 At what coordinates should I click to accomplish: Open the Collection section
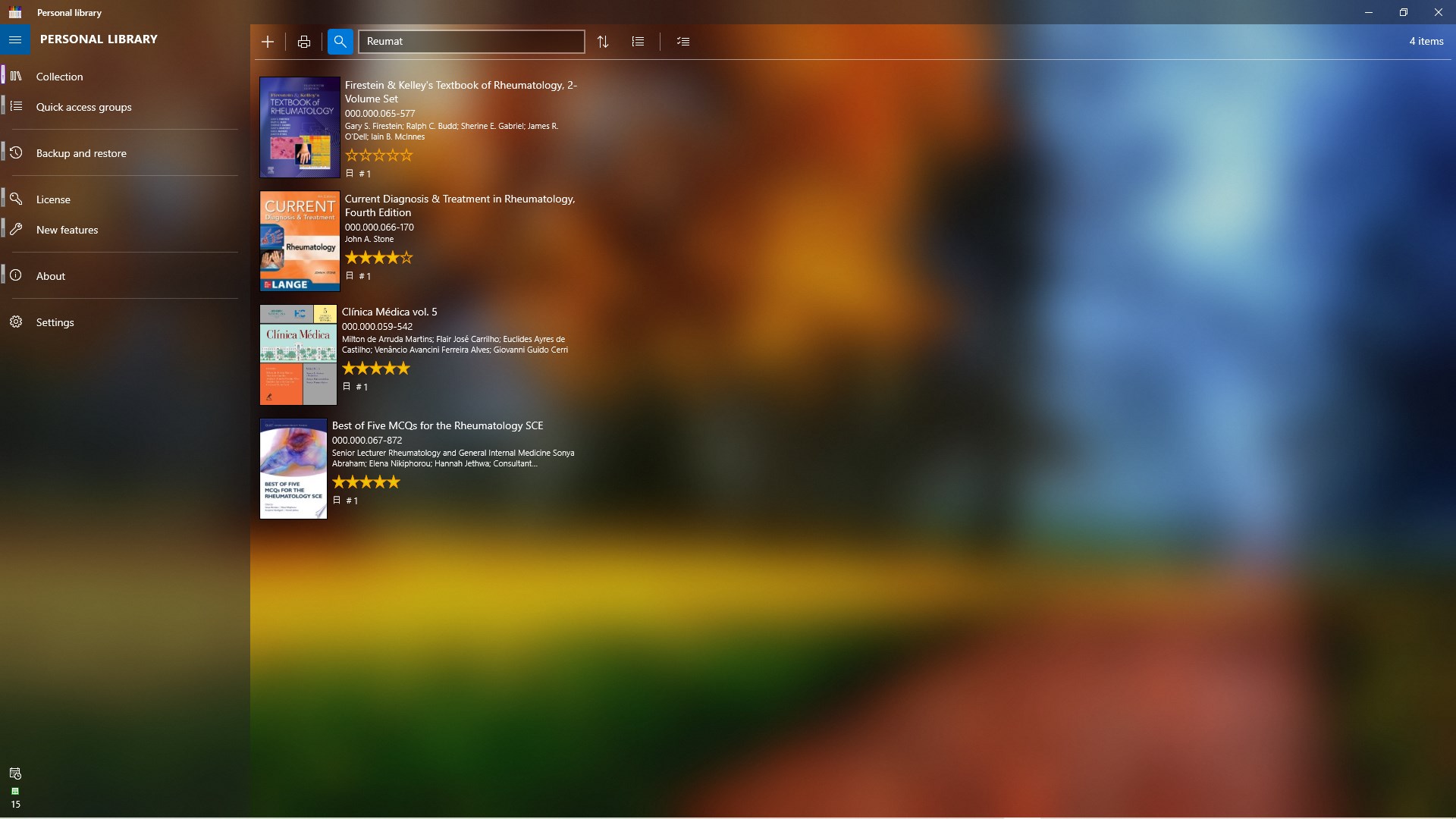click(x=59, y=76)
